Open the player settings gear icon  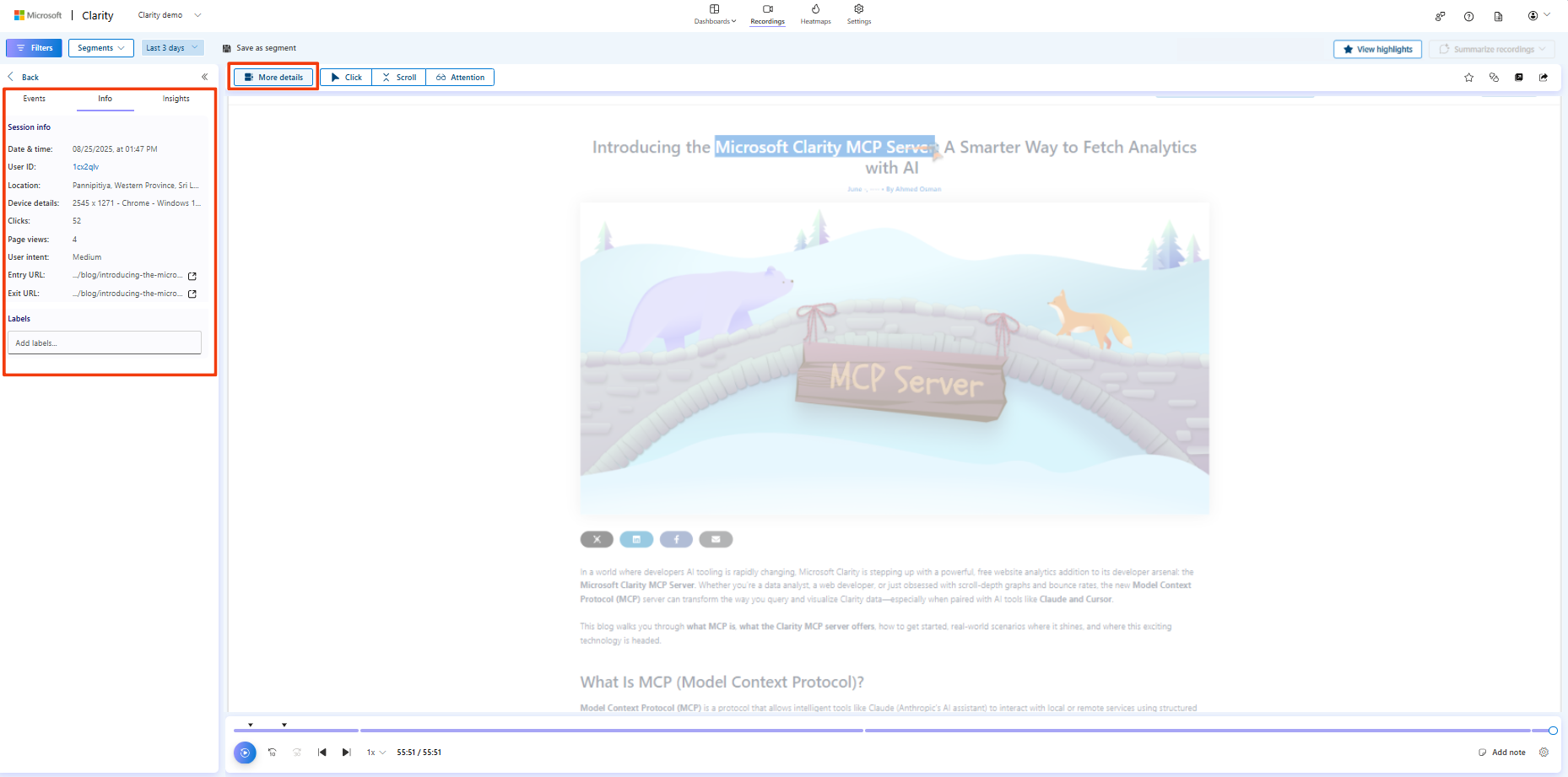(x=1544, y=753)
